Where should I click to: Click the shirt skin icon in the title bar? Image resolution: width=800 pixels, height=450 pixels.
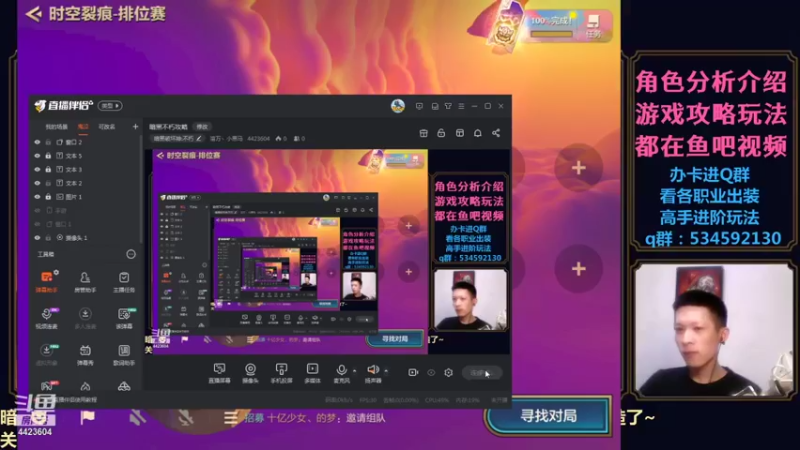point(448,106)
